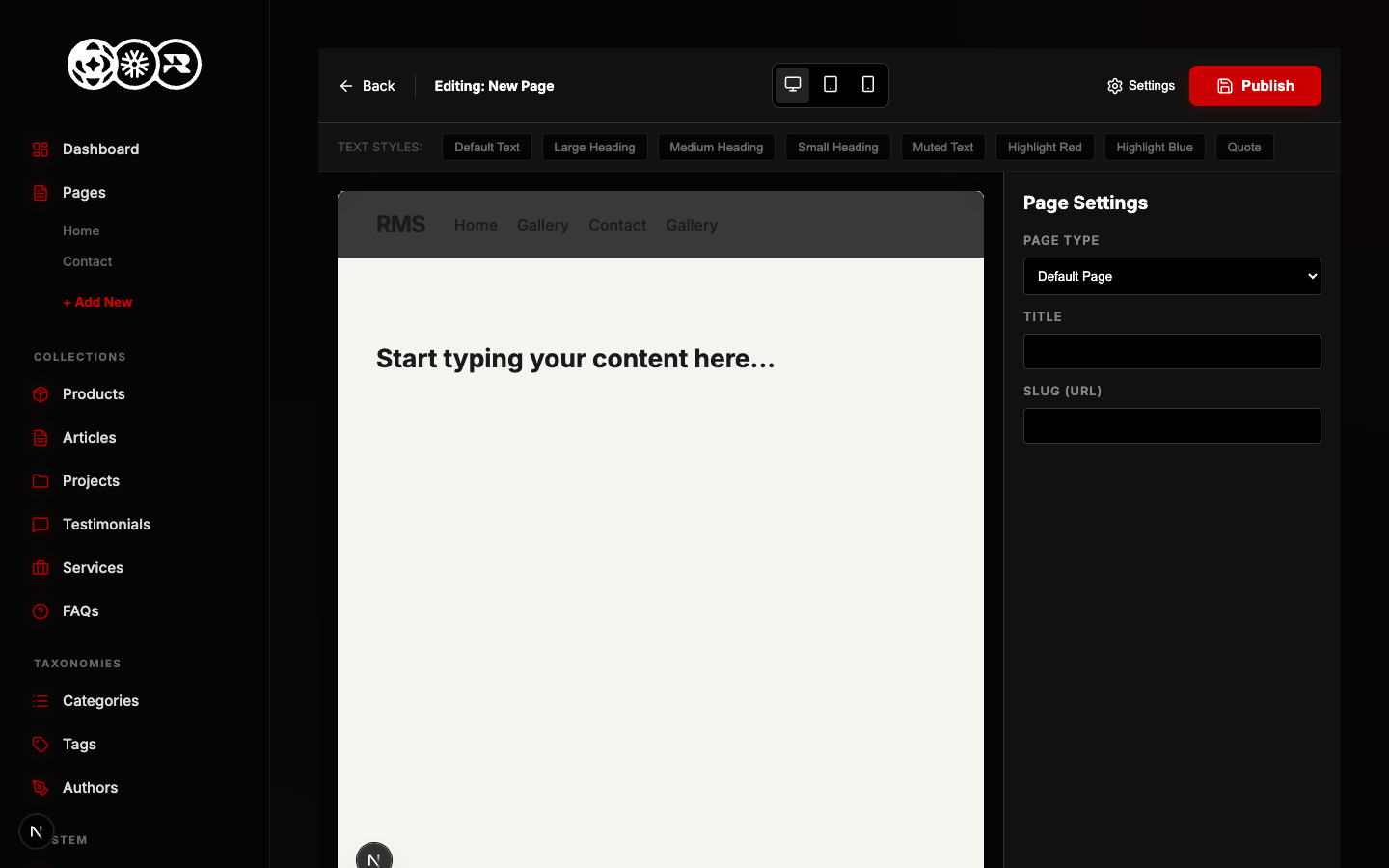The width and height of the screenshot is (1389, 868).
Task: Apply Default Text style
Action: coord(487,148)
